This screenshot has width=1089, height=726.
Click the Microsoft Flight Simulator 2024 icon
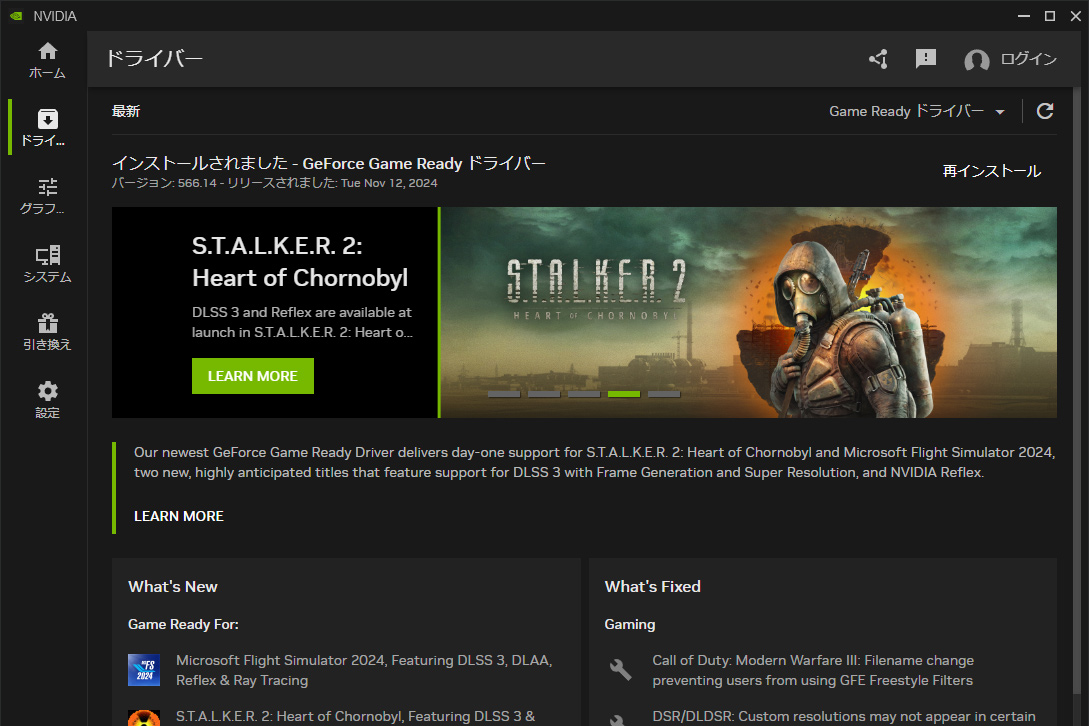(x=144, y=670)
